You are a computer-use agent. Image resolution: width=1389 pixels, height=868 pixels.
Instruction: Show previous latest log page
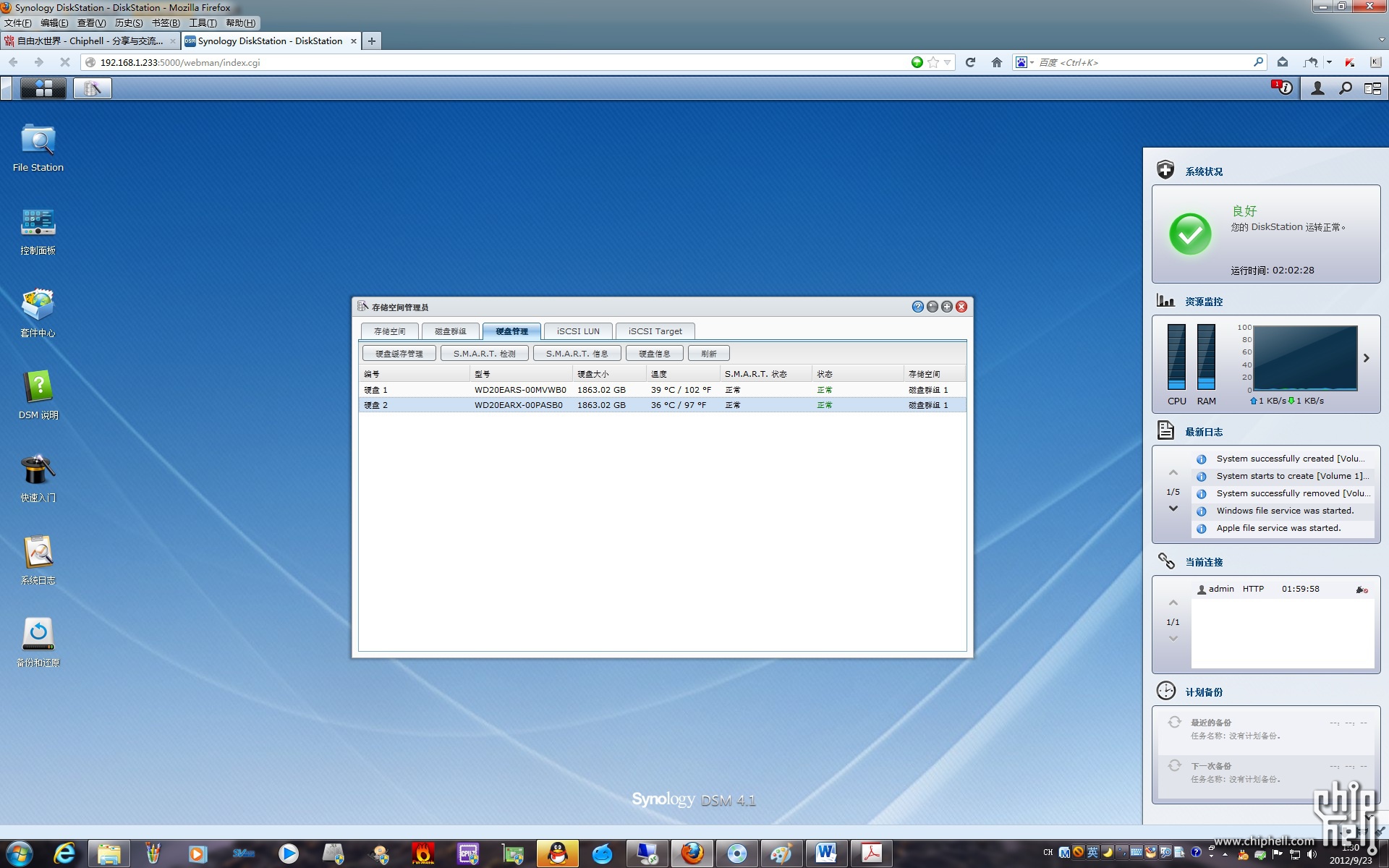tap(1173, 473)
